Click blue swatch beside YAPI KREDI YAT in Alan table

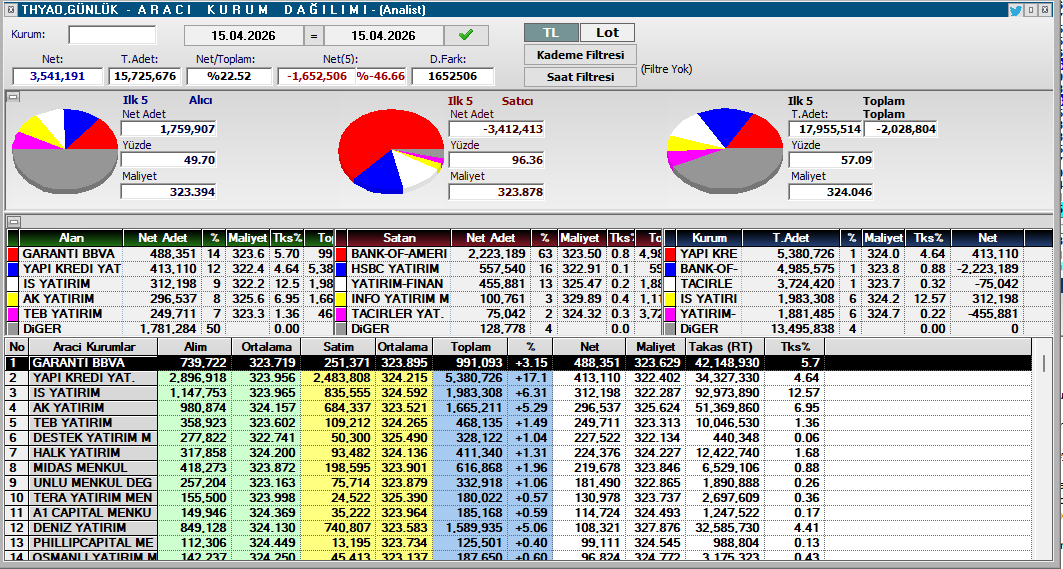[13, 269]
